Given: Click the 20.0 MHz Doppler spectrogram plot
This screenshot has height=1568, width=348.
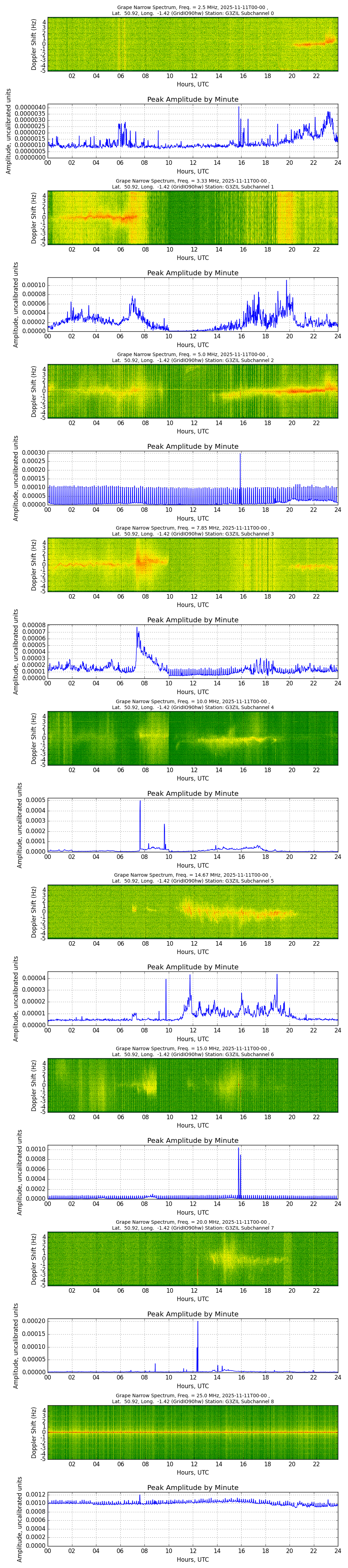Looking at the screenshot, I should point(193,1259).
